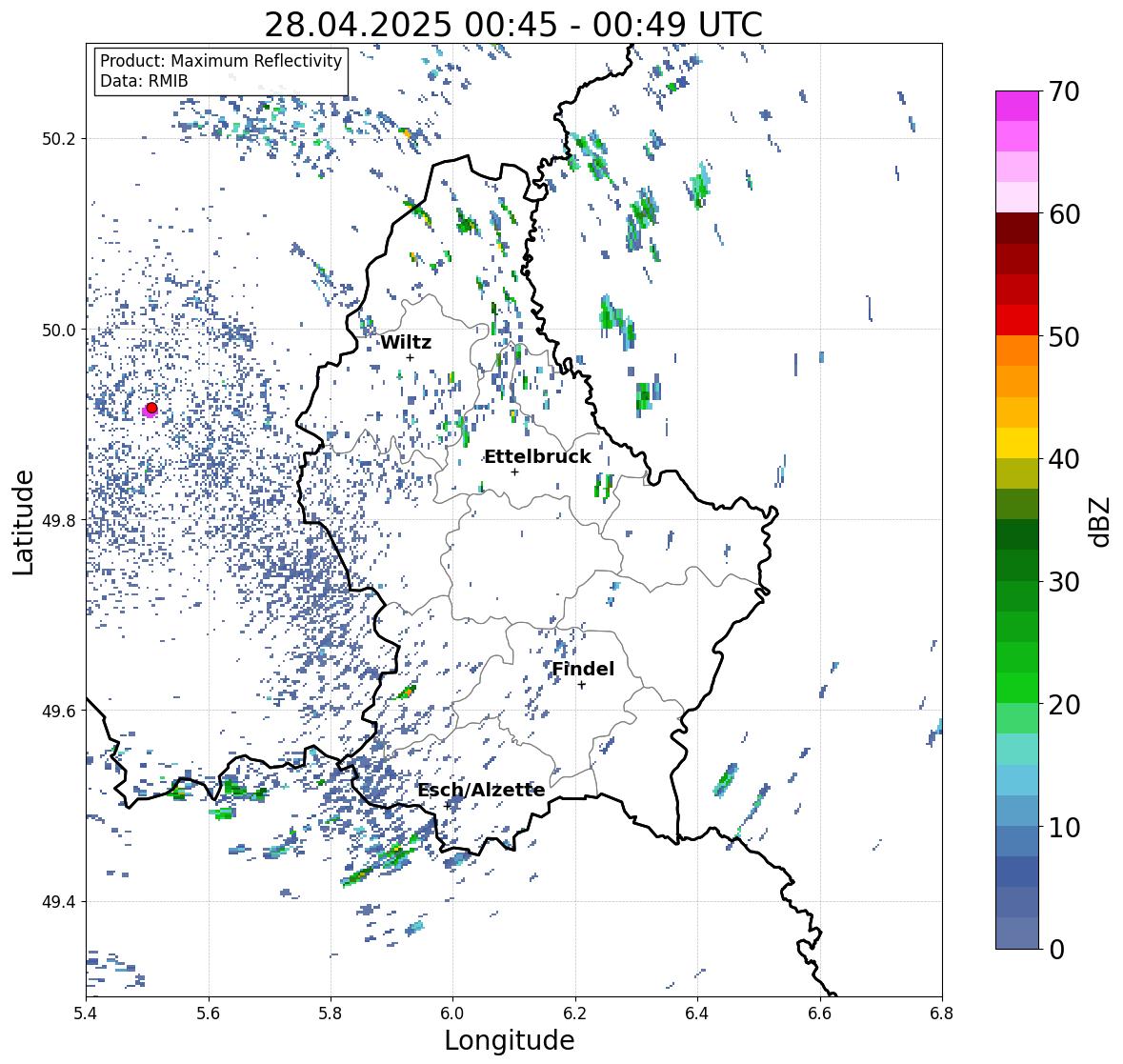The width and height of the screenshot is (1123, 1064).
Task: Click longitude tick label 5.4
Action: click(x=86, y=1013)
